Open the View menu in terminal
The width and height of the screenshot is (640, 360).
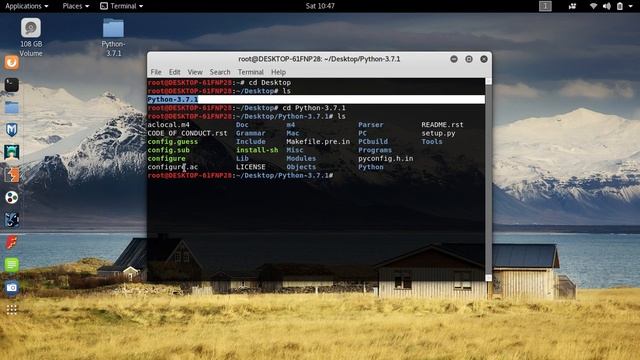195,72
